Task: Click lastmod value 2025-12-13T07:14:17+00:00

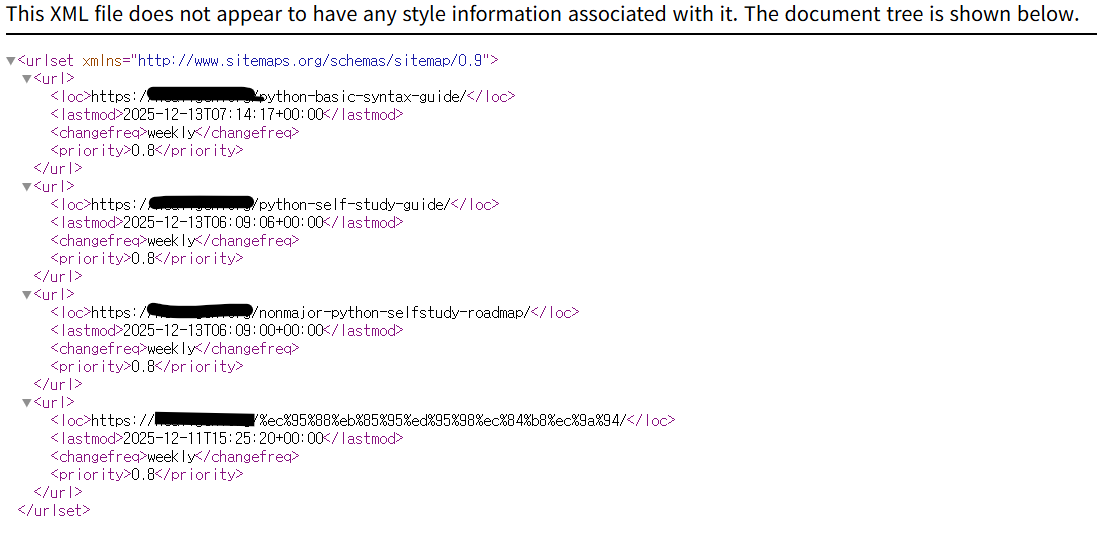Action: 223,115
